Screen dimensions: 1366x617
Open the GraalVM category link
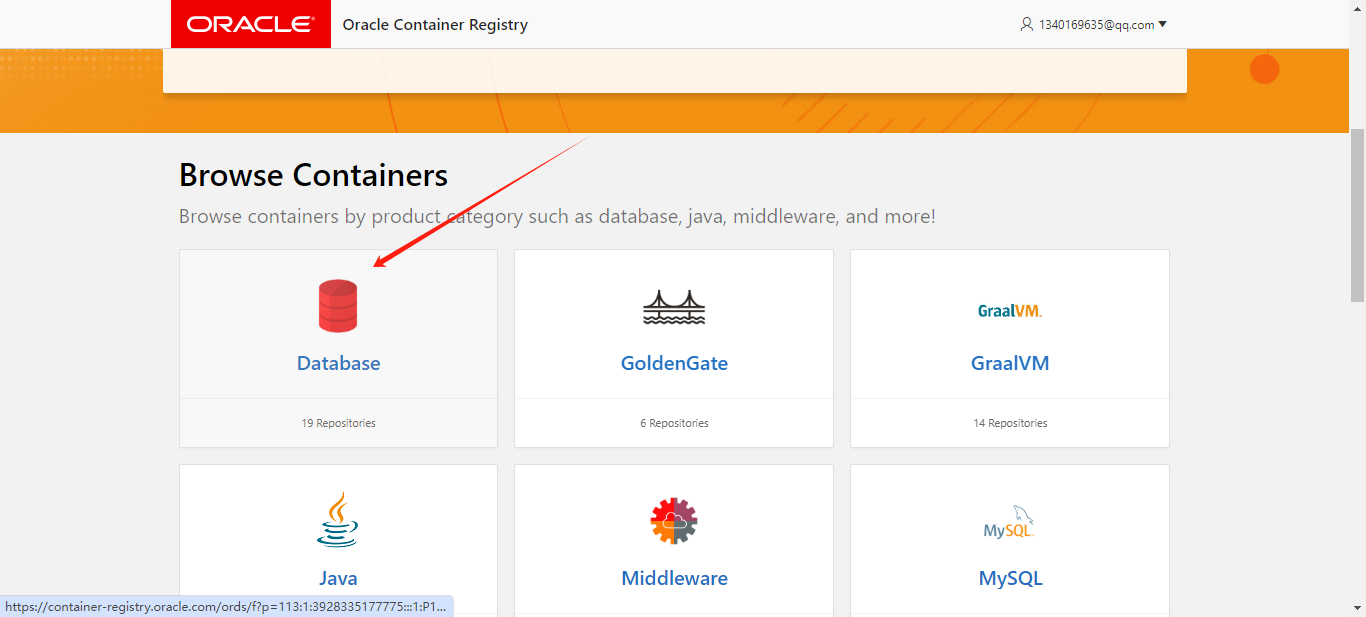(x=1010, y=363)
